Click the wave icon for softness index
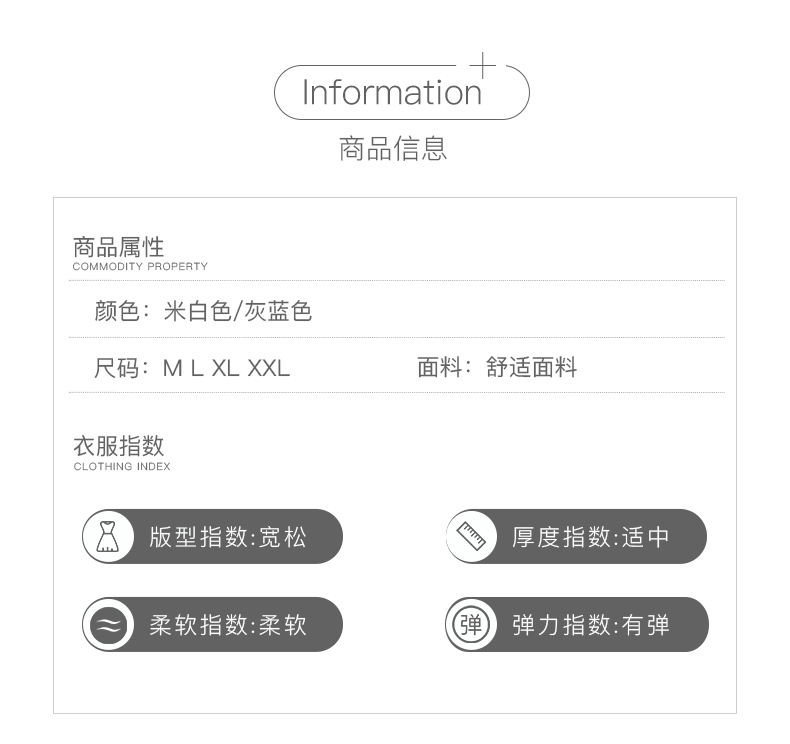 coord(108,625)
